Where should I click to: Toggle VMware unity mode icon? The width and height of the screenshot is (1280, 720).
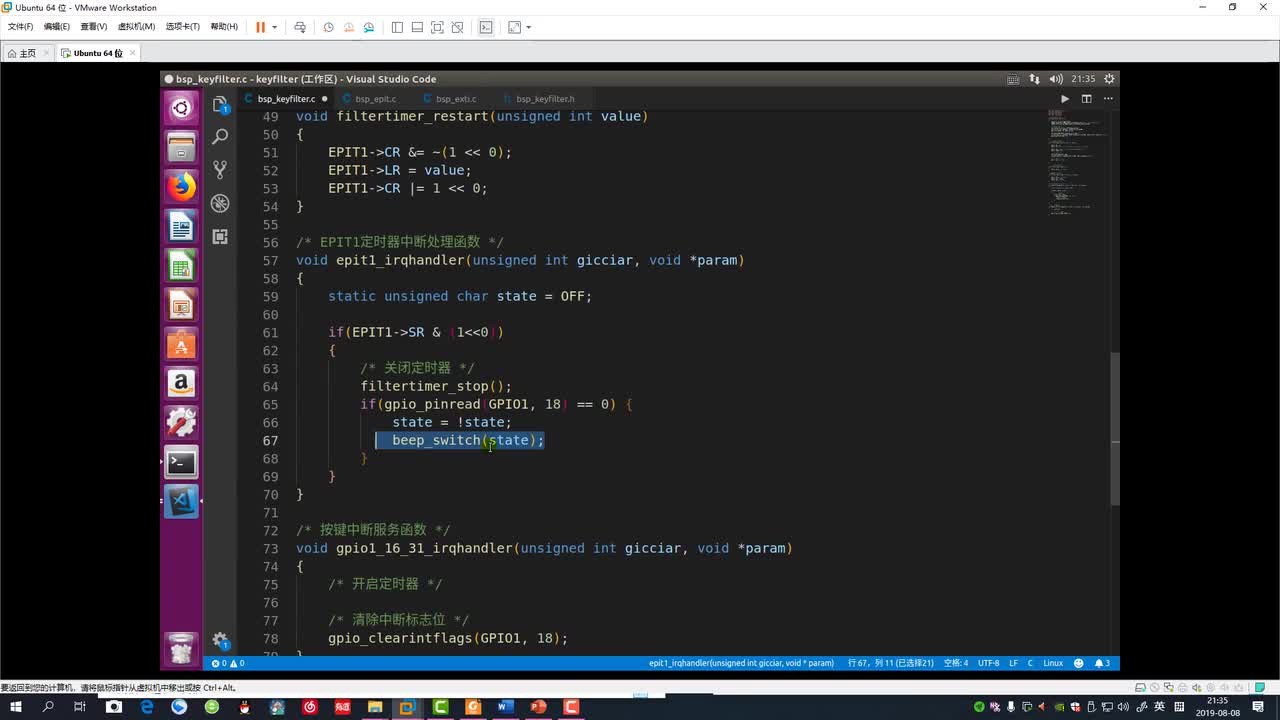click(x=457, y=27)
